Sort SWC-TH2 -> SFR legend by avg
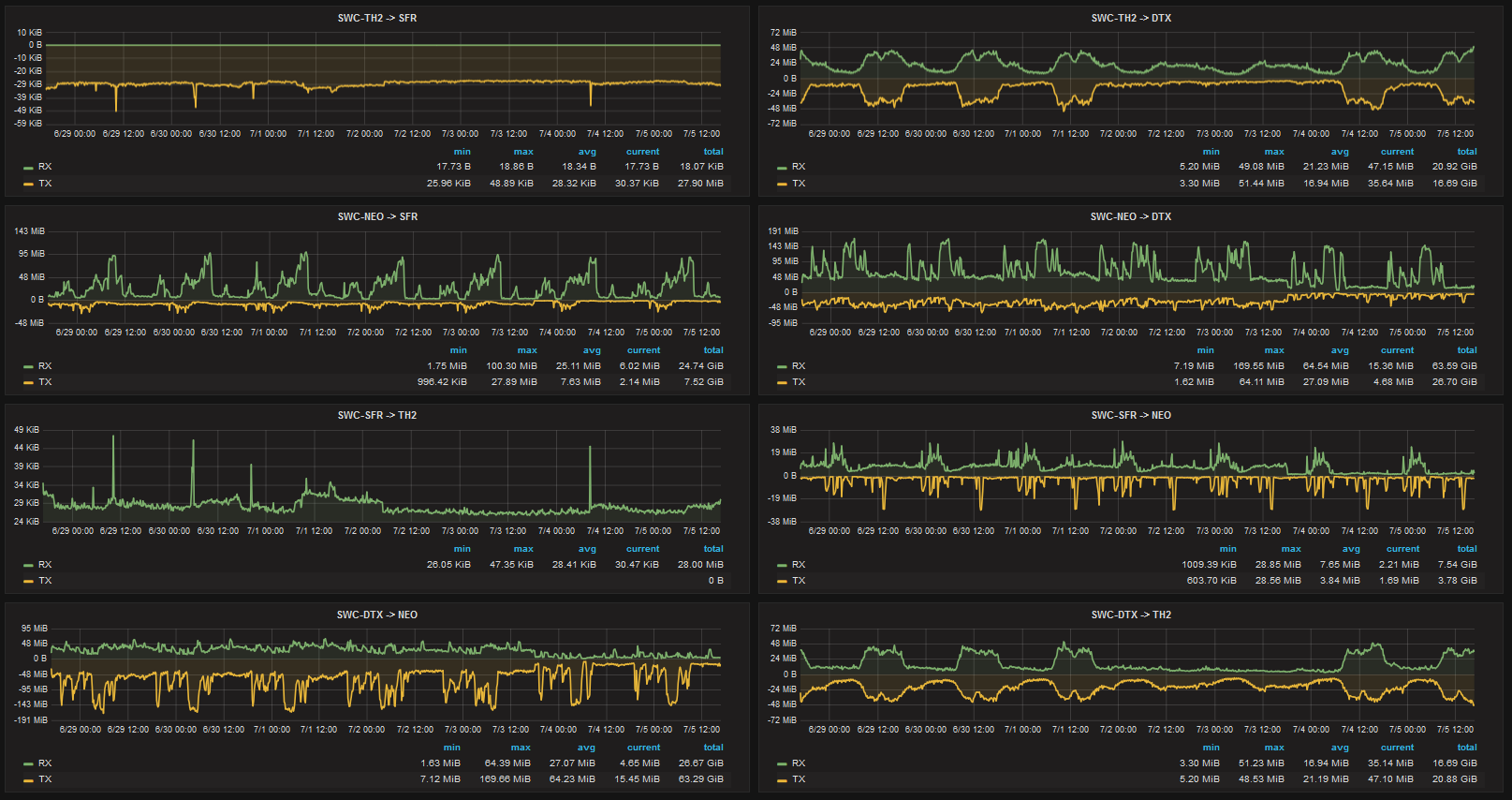Screen dimensions: 1512x800 point(587,152)
